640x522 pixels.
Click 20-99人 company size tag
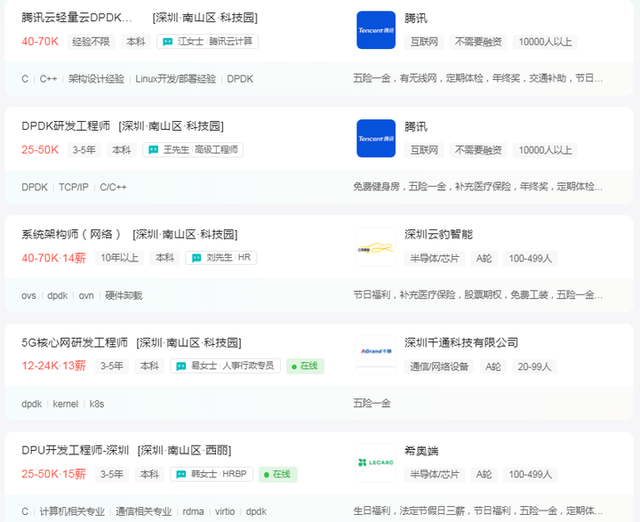[x=534, y=367]
